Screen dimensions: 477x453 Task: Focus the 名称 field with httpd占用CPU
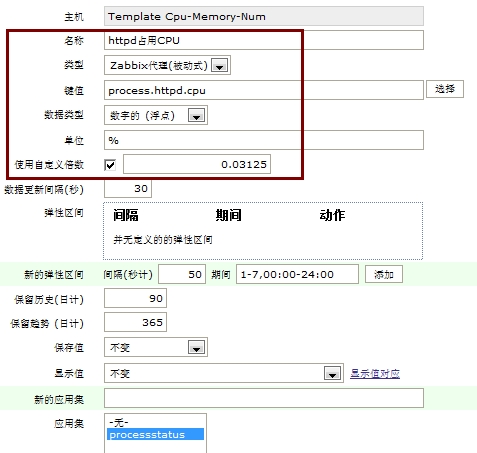(x=264, y=40)
